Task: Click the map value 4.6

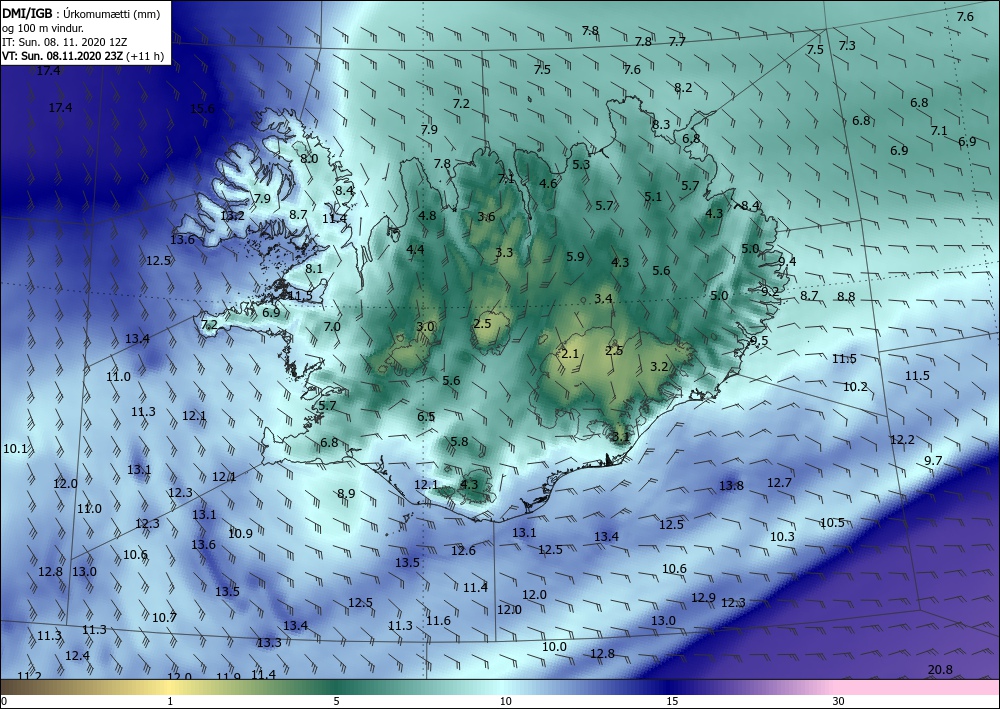Action: [548, 184]
